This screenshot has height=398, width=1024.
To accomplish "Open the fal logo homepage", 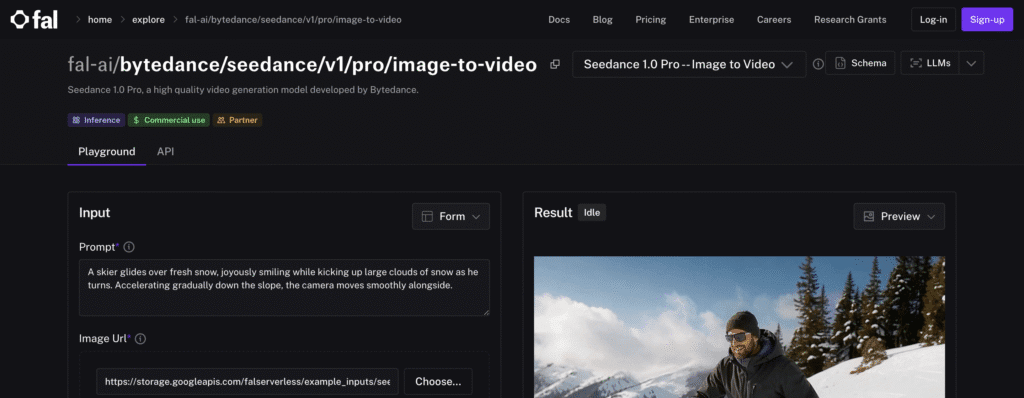I will (34, 20).
